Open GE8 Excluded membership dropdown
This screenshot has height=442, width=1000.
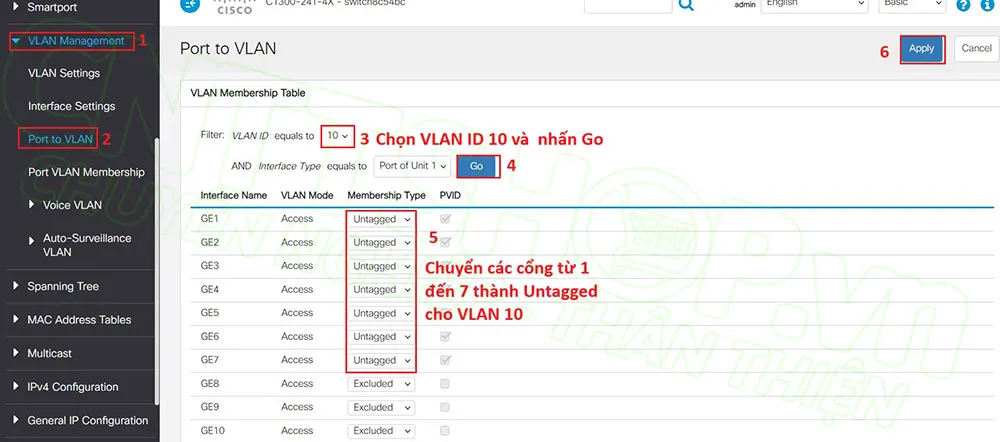pyautogui.click(x=381, y=384)
